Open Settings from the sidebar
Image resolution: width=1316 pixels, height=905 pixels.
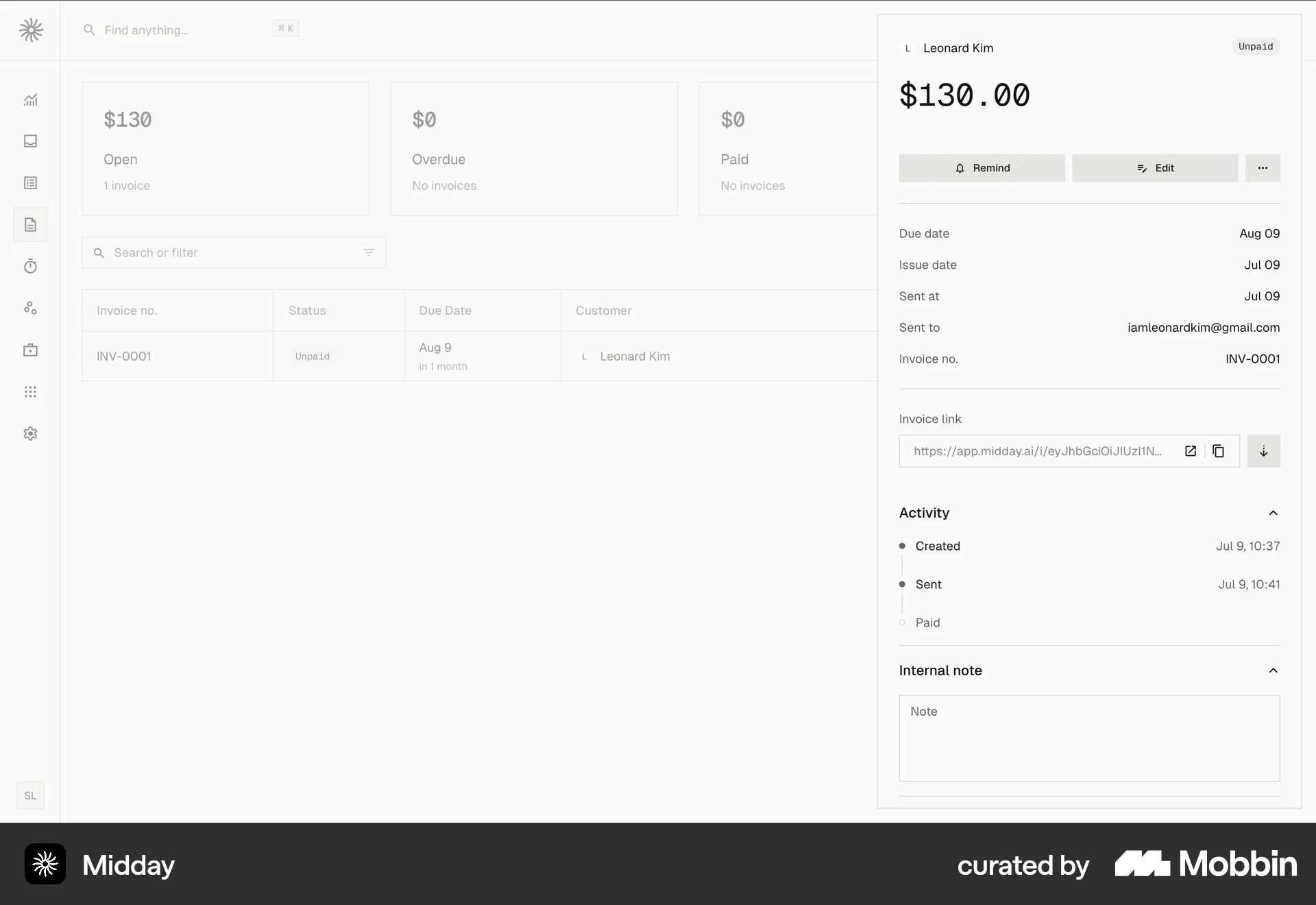[30, 433]
